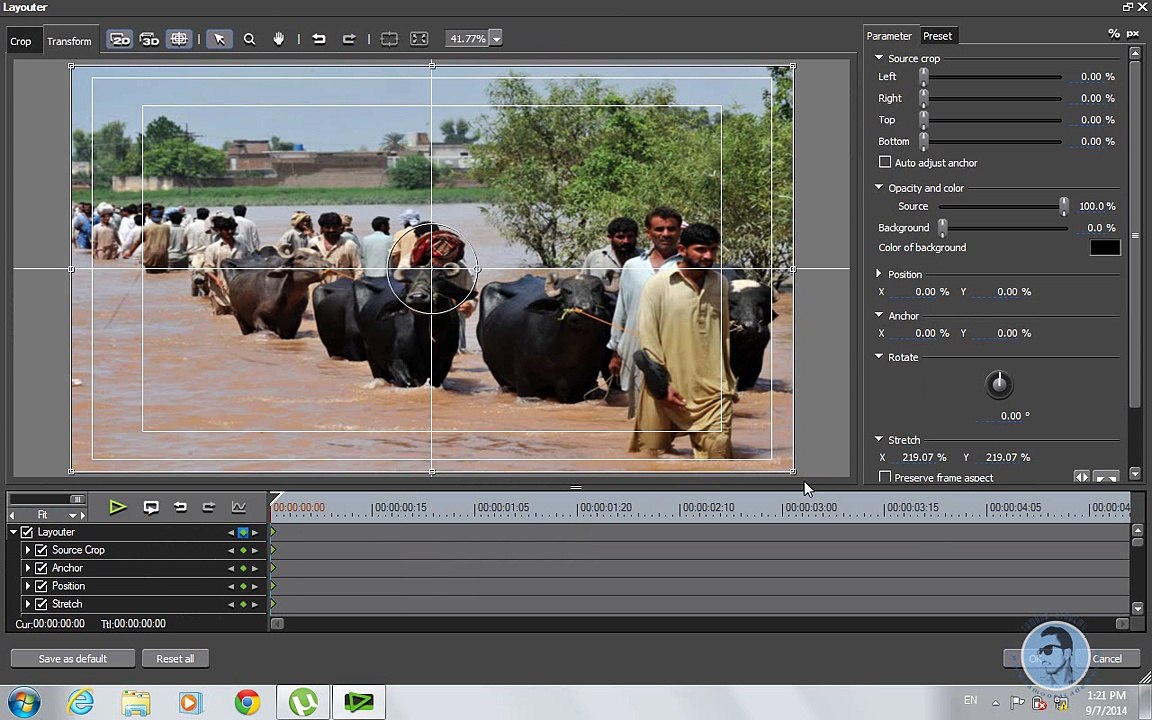Open Google Chrome from the taskbar
1152x720 pixels.
pyautogui.click(x=248, y=703)
